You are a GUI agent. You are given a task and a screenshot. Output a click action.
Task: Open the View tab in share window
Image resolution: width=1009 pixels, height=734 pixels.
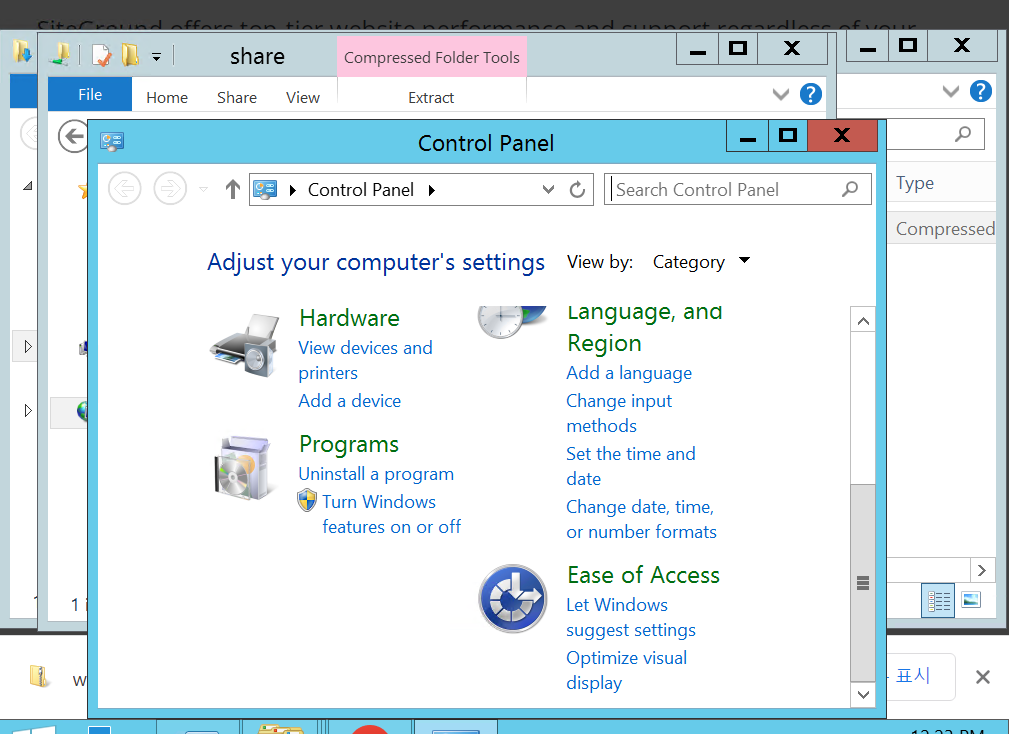click(x=302, y=97)
